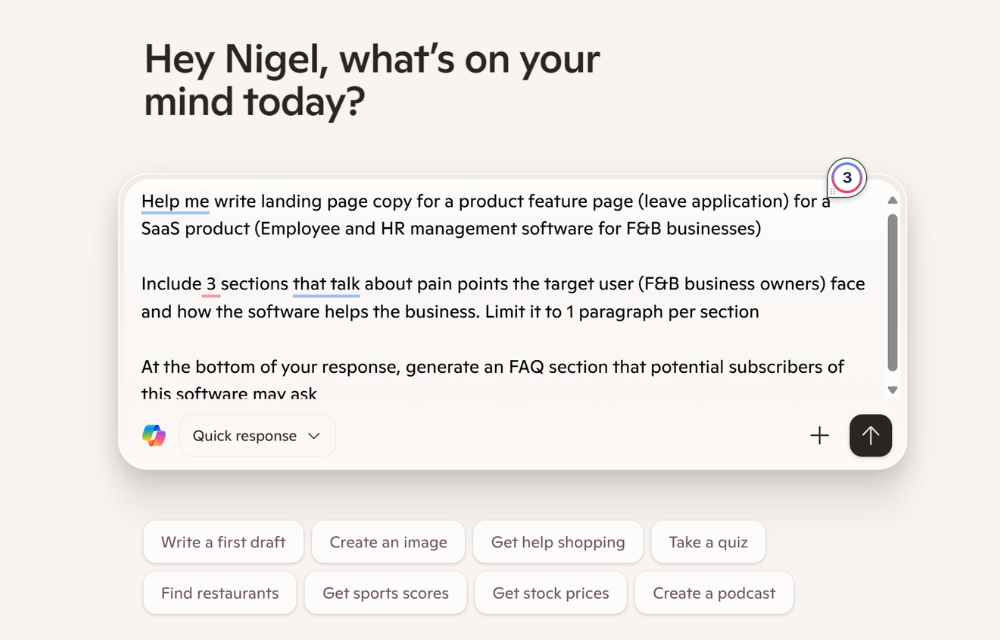Viewport: 1000px width, 640px height.
Task: Select Find restaurants
Action: (x=220, y=592)
